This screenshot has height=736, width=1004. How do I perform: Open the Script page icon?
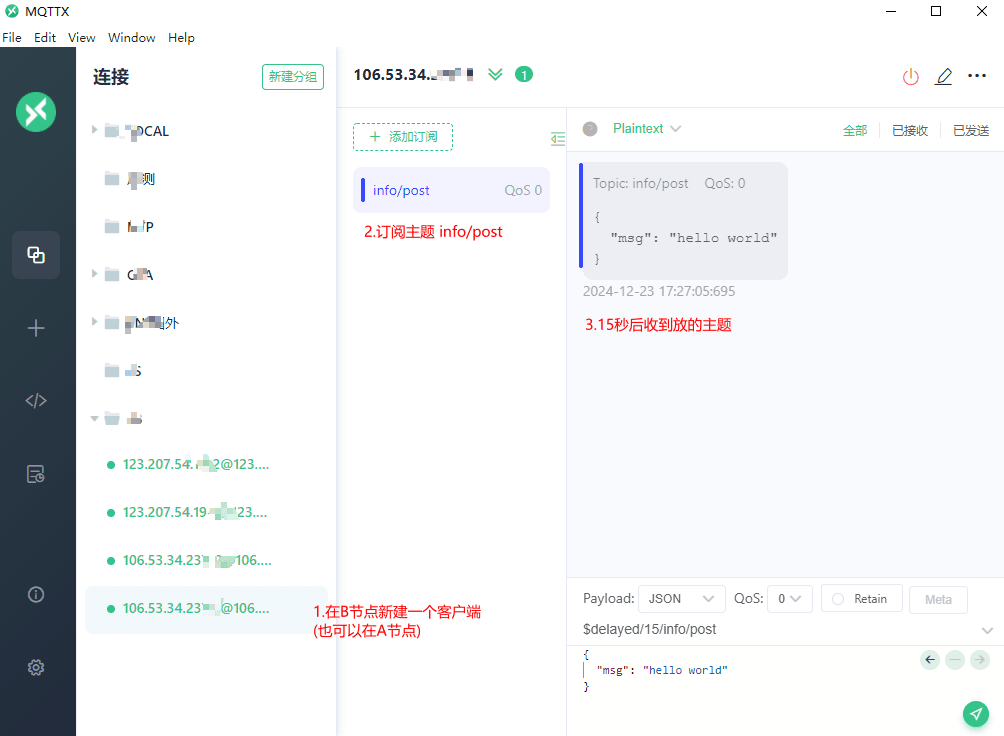[36, 400]
